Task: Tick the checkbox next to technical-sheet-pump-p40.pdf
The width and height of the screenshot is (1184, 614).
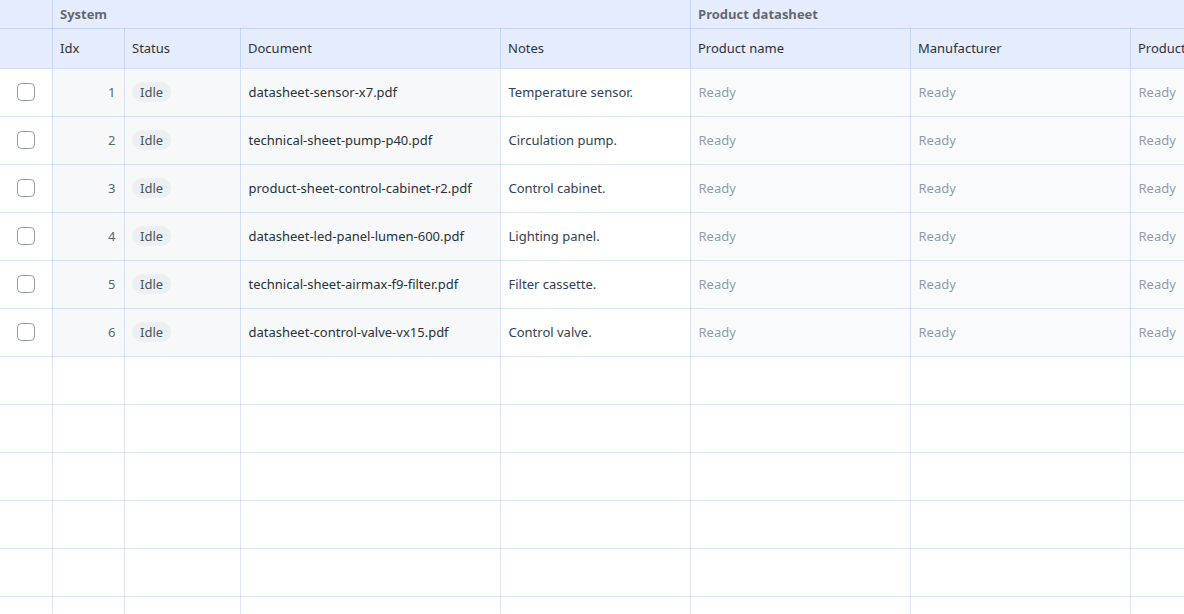Action: (26, 140)
